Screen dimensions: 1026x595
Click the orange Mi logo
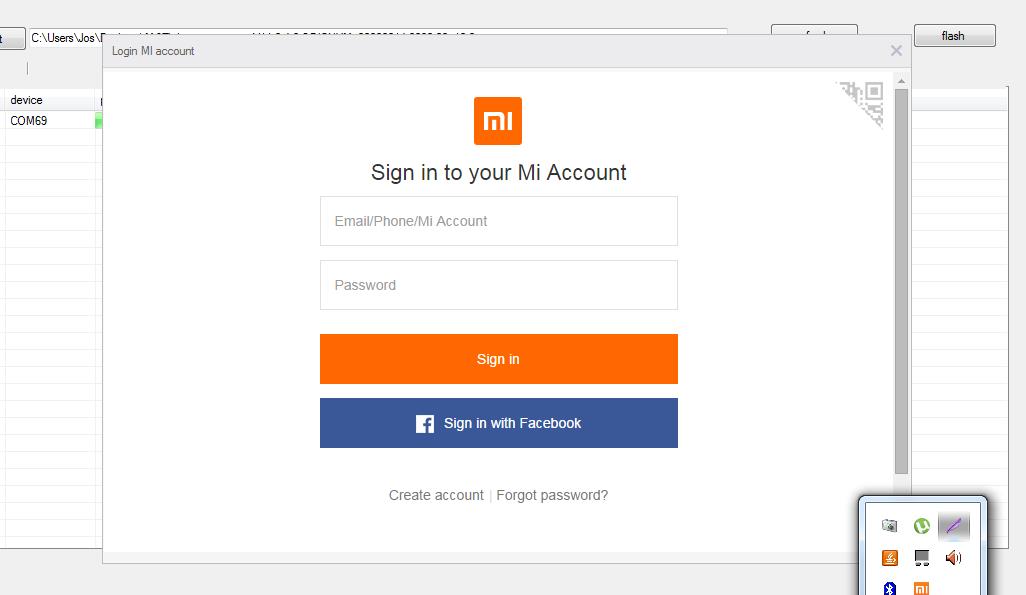(x=498, y=121)
